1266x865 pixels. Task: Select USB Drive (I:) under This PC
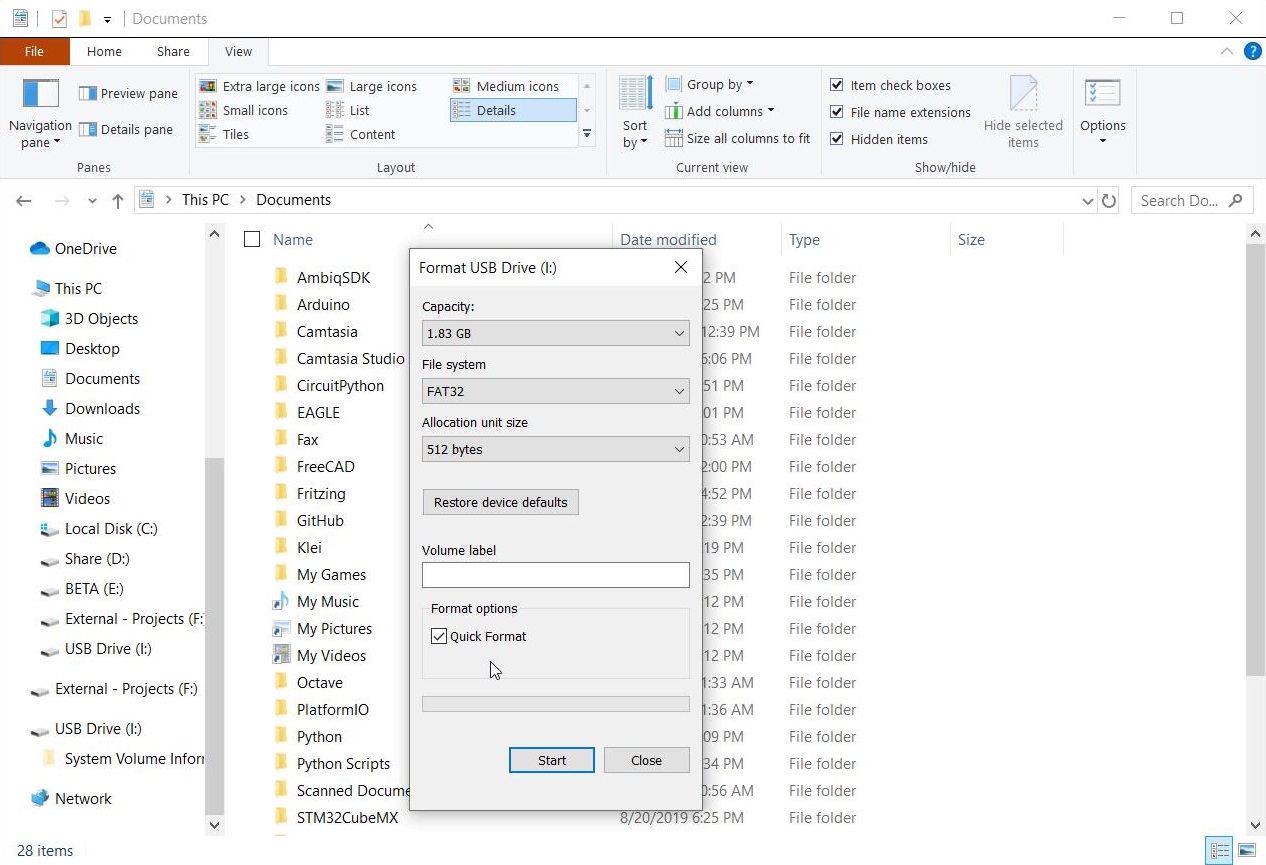pyautogui.click(x=108, y=649)
